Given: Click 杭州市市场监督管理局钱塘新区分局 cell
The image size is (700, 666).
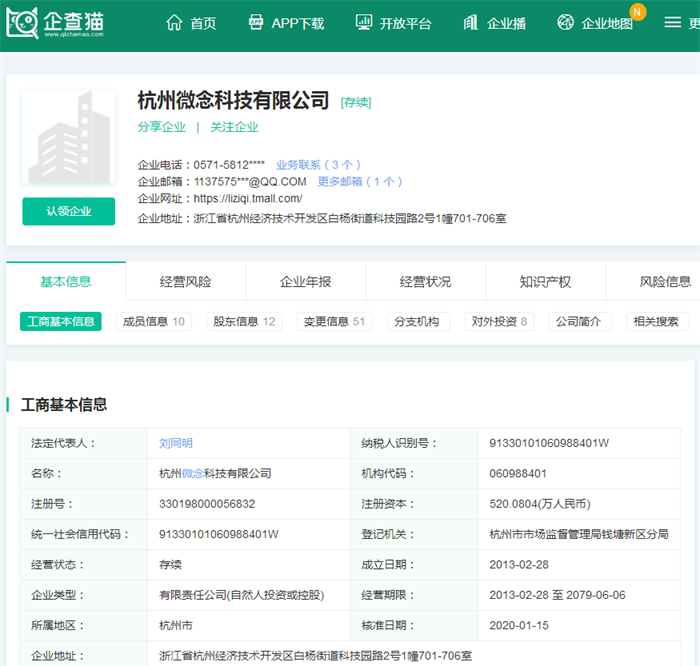Looking at the screenshot, I should pos(579,534).
